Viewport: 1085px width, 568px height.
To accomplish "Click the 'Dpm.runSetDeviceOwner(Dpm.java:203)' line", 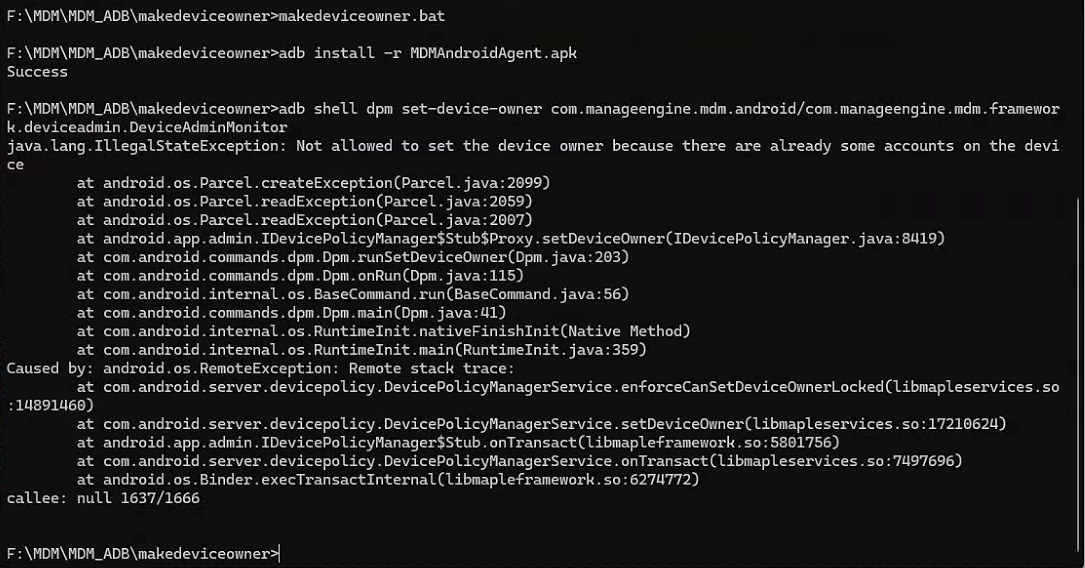I will (353, 257).
